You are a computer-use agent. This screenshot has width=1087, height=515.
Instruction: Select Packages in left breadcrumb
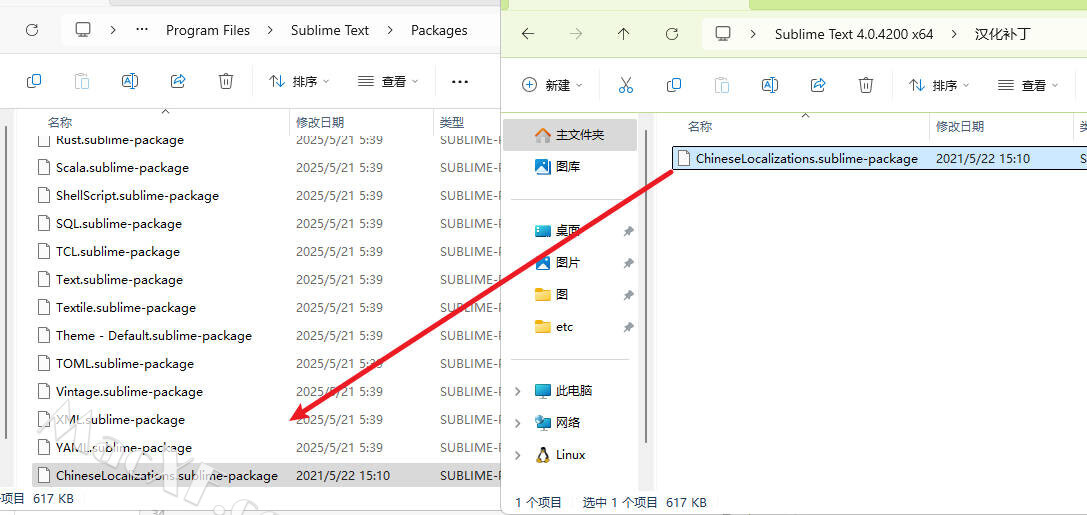coord(439,30)
